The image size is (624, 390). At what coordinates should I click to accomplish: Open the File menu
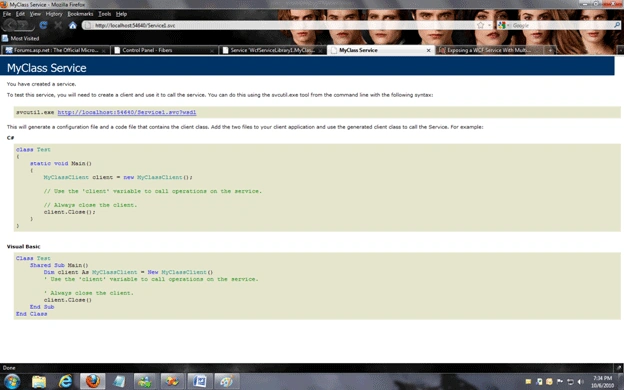7,14
